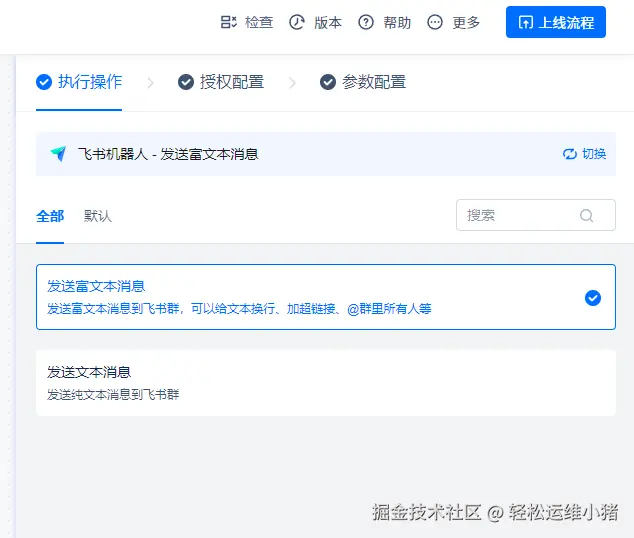This screenshot has height=538, width=634.
Task: Click 飞书机器人 - 发送富文本消息 title
Action: pos(168,154)
